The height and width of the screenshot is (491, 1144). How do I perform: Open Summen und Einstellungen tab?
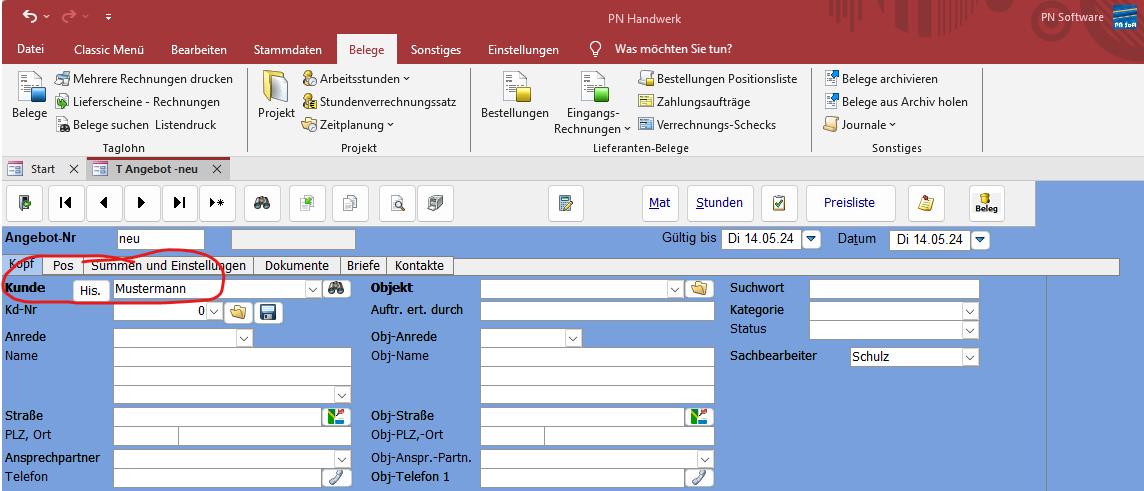click(169, 266)
